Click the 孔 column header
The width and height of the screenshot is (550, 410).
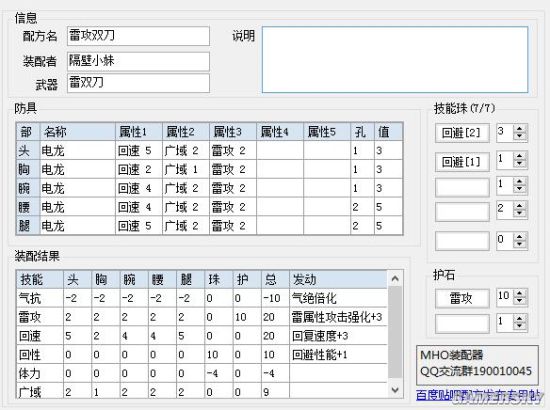(362, 132)
